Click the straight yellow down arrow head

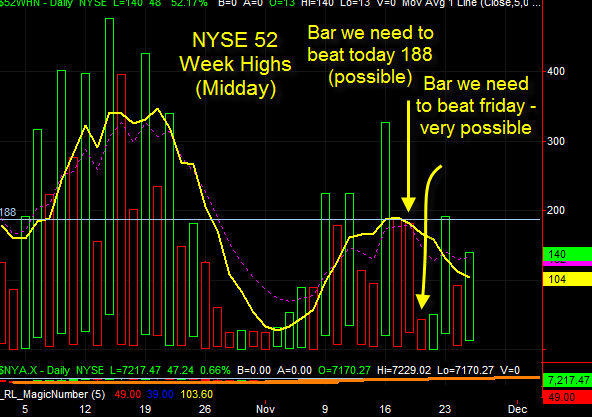coord(408,204)
